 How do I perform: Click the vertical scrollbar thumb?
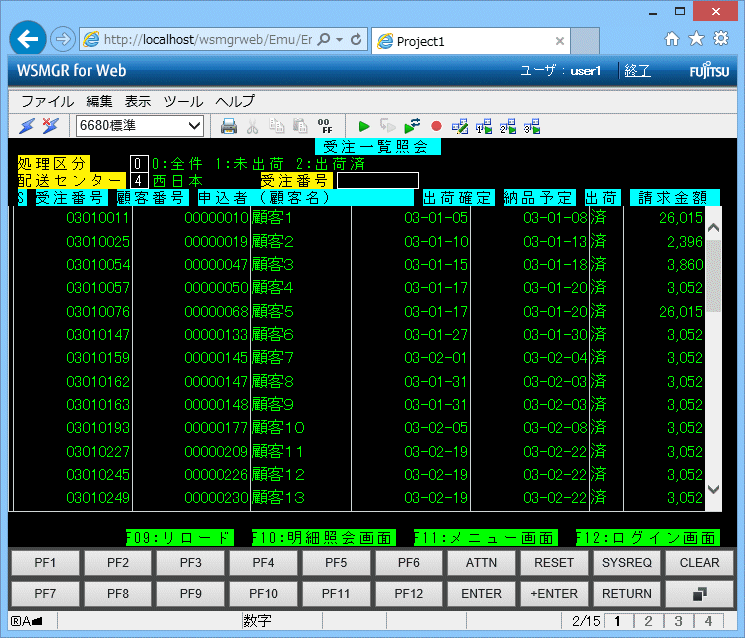[713, 276]
